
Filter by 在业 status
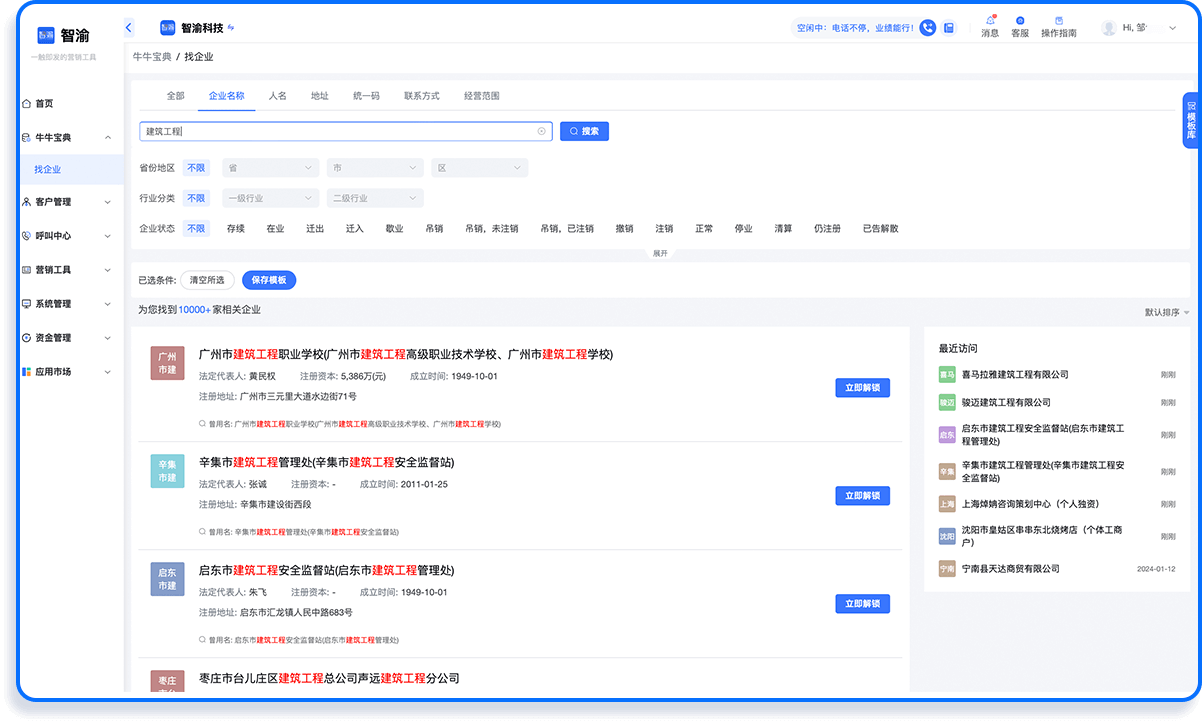(x=275, y=228)
